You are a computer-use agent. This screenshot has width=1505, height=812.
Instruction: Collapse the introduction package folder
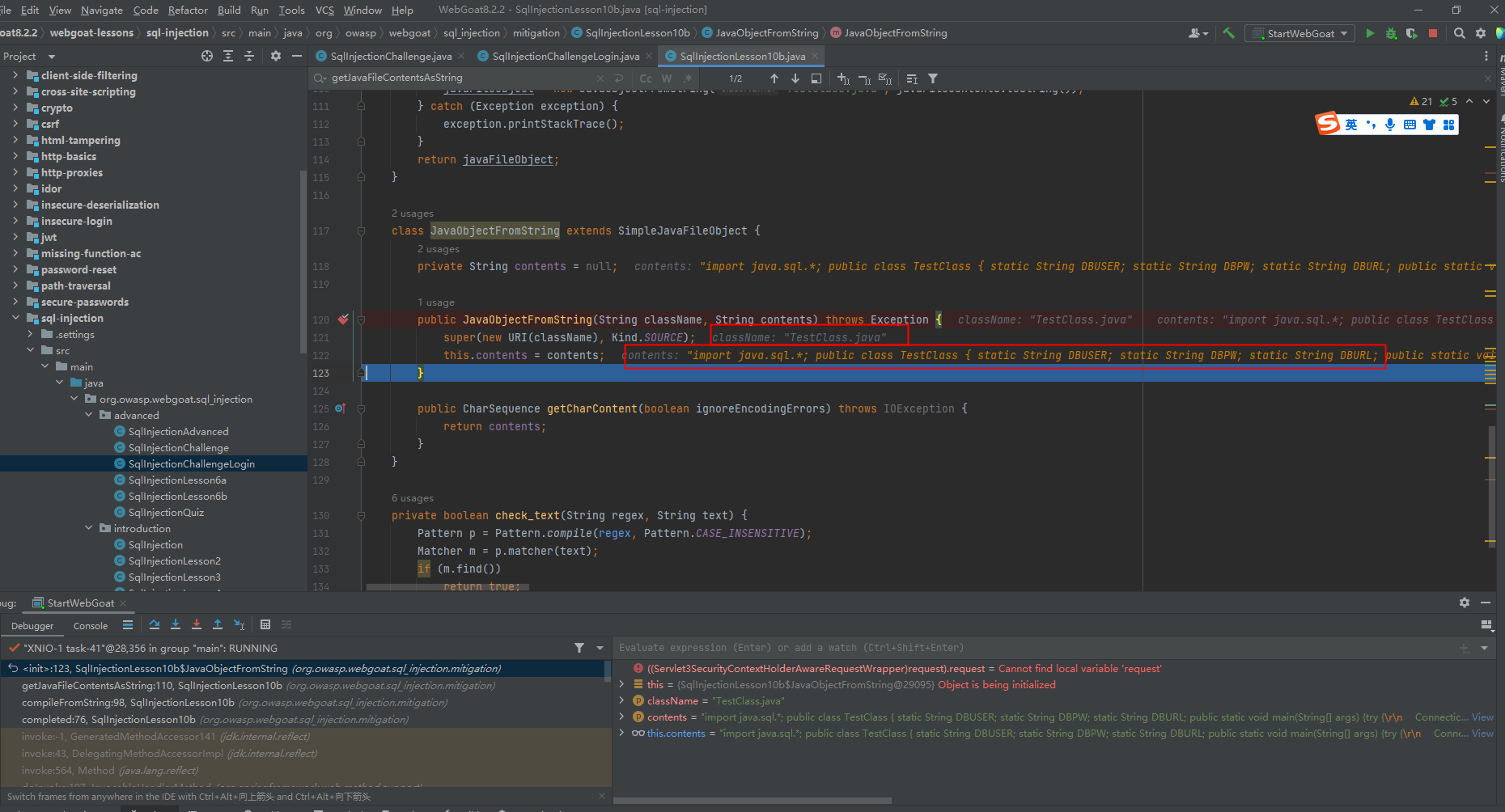click(89, 528)
